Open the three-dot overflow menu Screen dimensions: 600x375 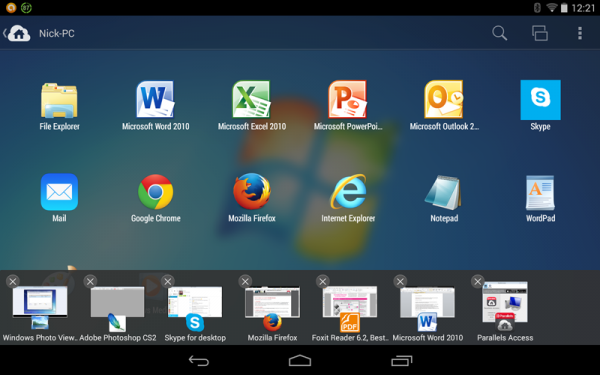coord(580,33)
